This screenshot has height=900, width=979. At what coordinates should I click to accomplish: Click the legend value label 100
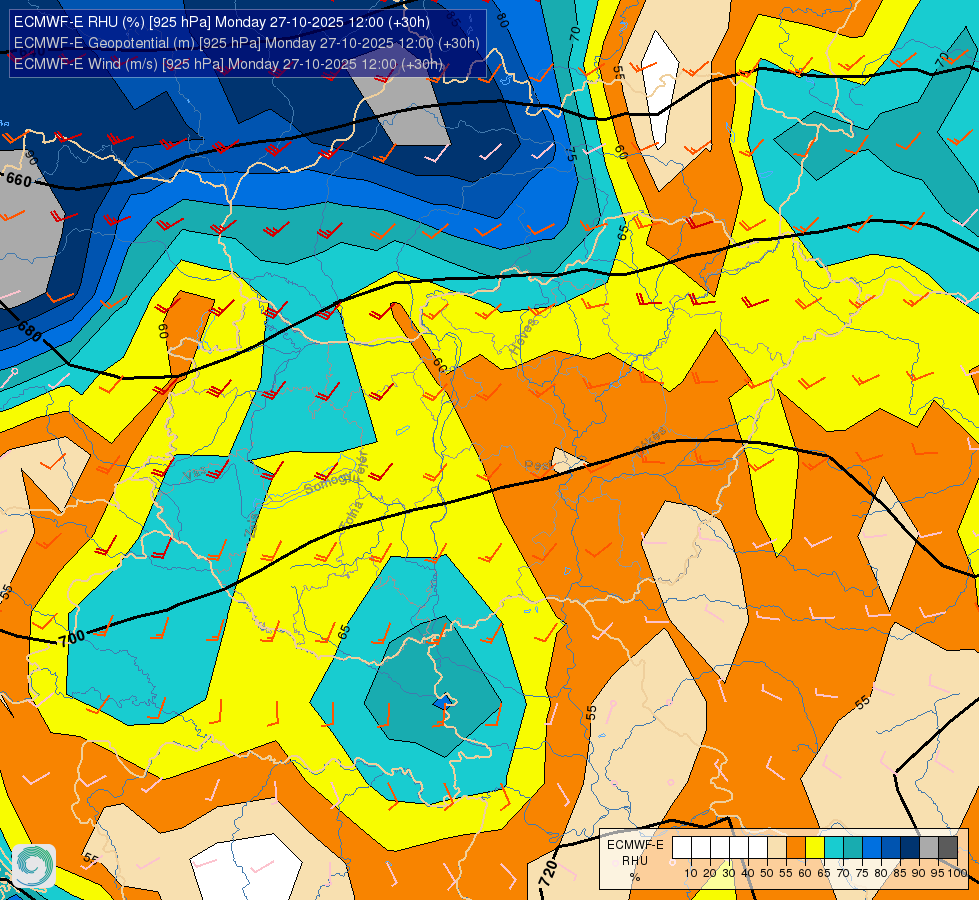coord(957,873)
